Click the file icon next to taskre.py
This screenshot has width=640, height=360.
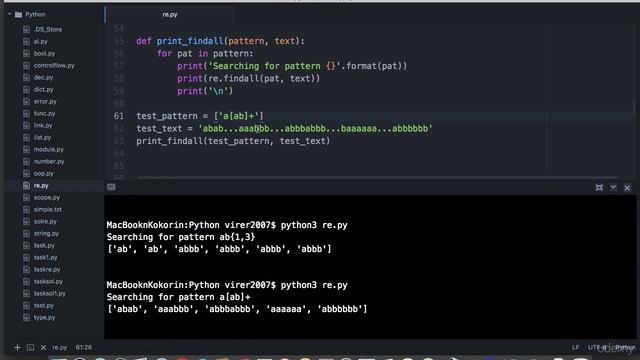click(x=27, y=270)
